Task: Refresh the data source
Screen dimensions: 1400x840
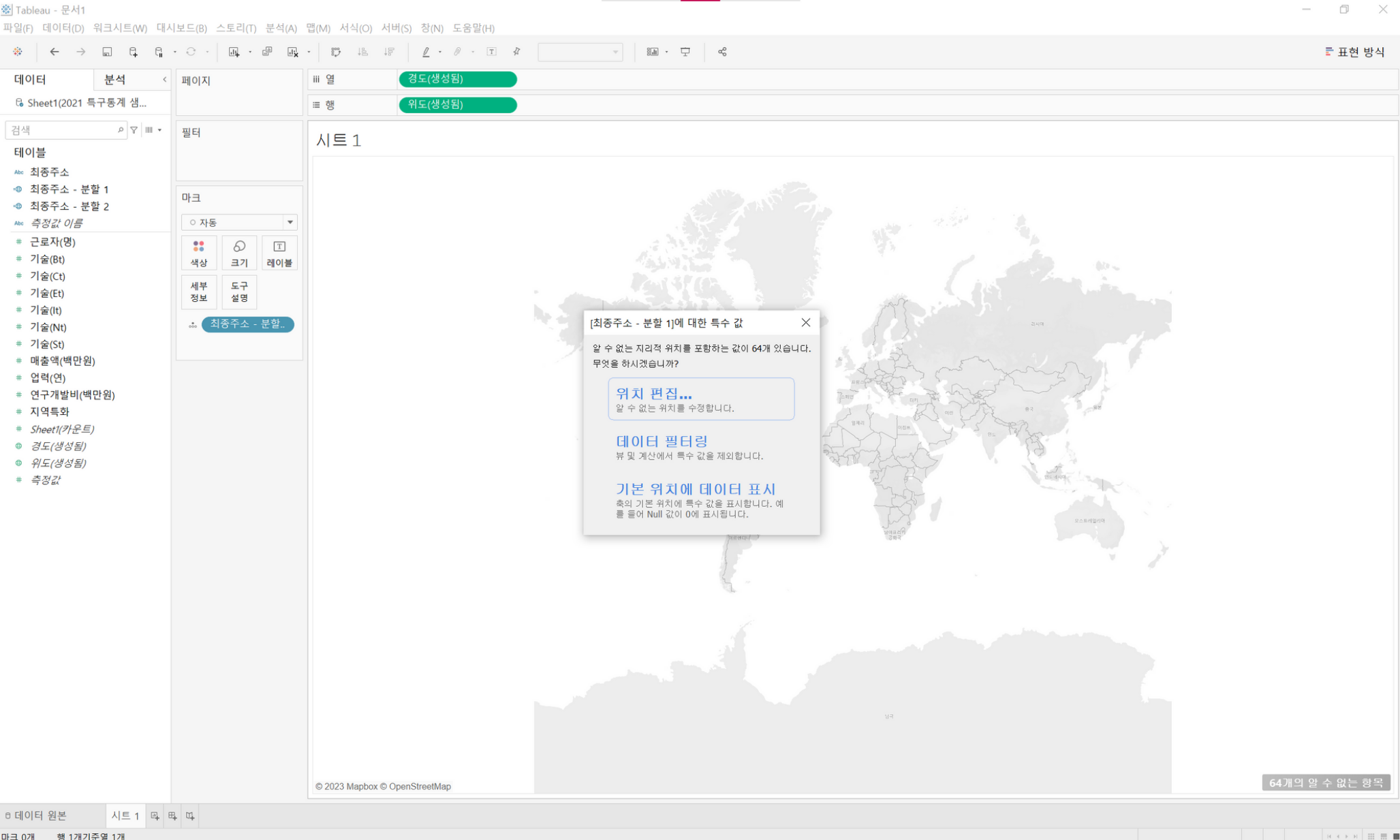Action: 191,52
